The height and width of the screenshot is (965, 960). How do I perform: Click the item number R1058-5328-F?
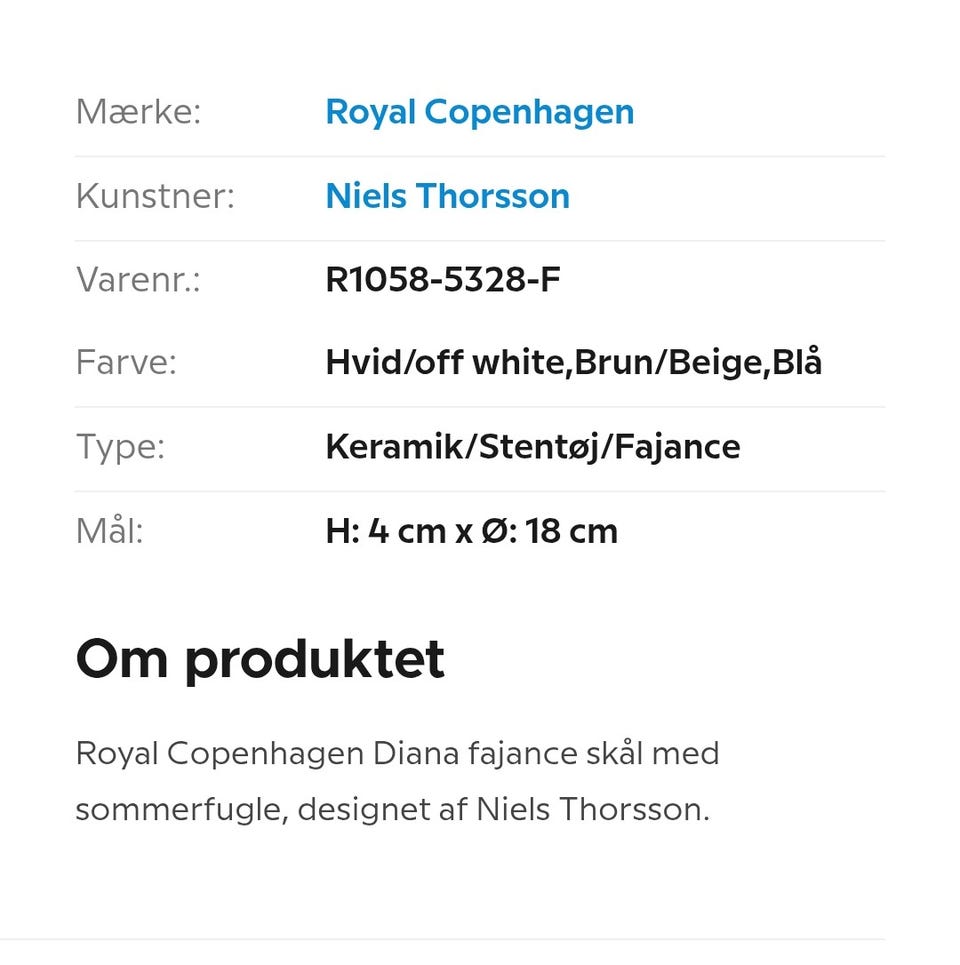(442, 280)
